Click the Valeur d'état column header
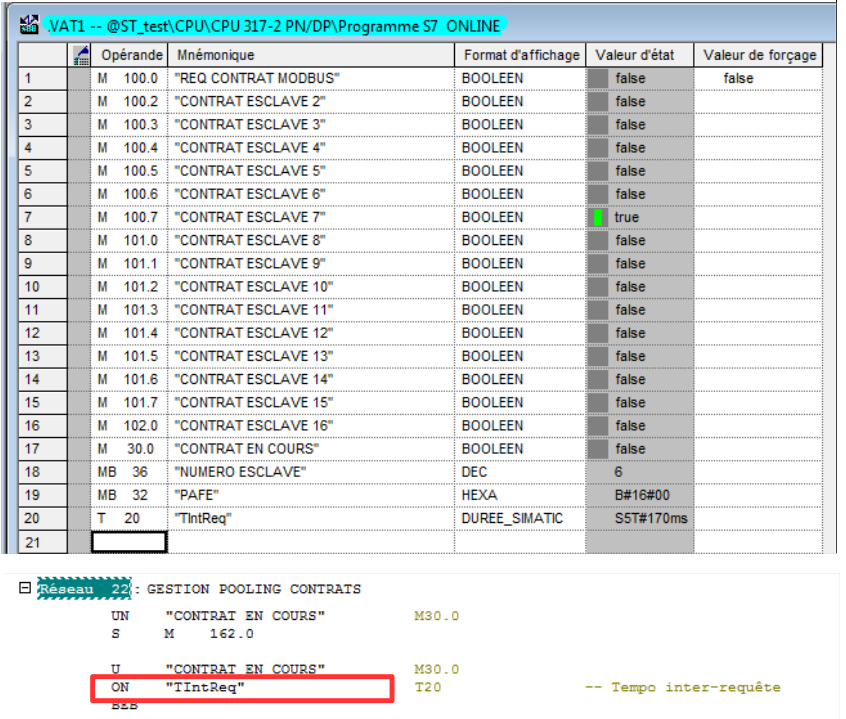The width and height of the screenshot is (846, 719). coord(638,55)
